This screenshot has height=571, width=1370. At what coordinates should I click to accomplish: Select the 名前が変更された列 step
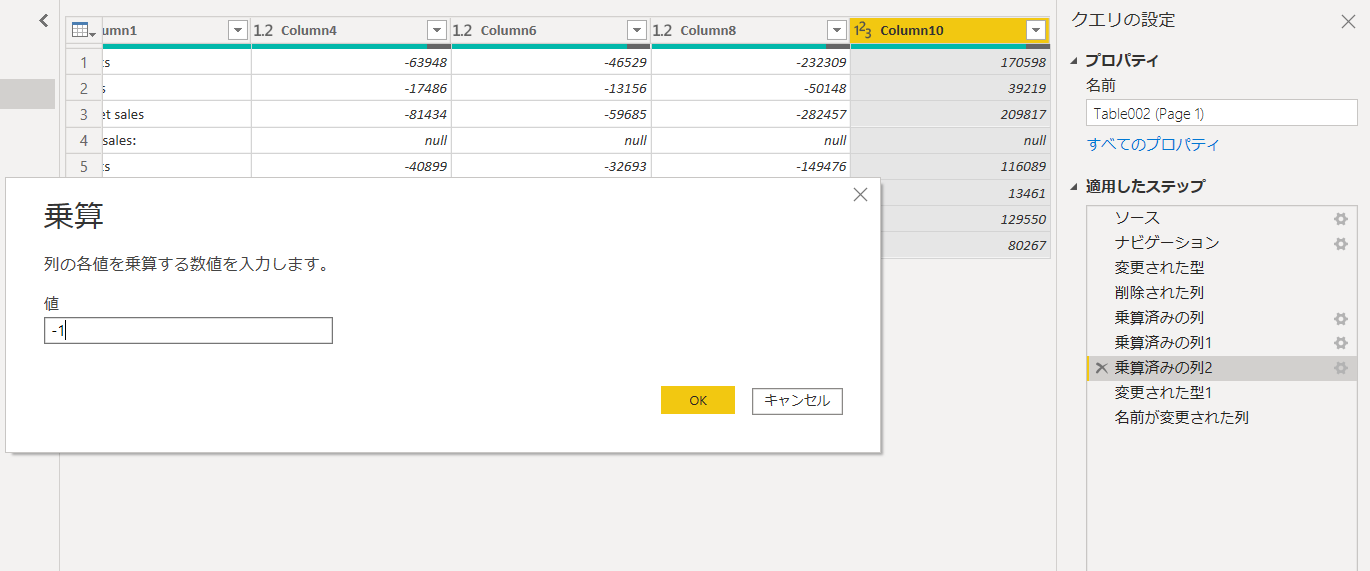point(1181,418)
